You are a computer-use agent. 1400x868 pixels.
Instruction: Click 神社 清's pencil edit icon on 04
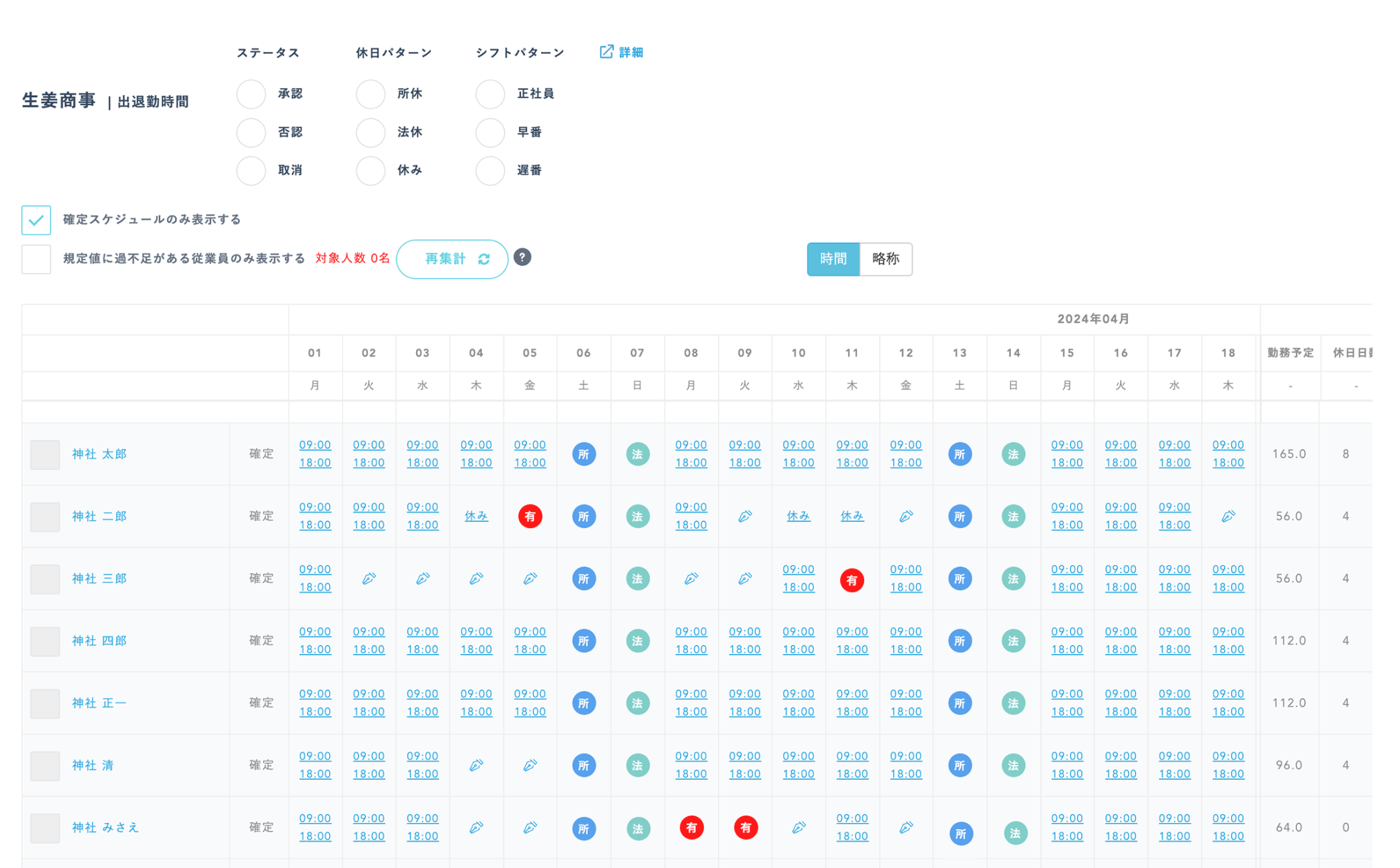(x=476, y=765)
